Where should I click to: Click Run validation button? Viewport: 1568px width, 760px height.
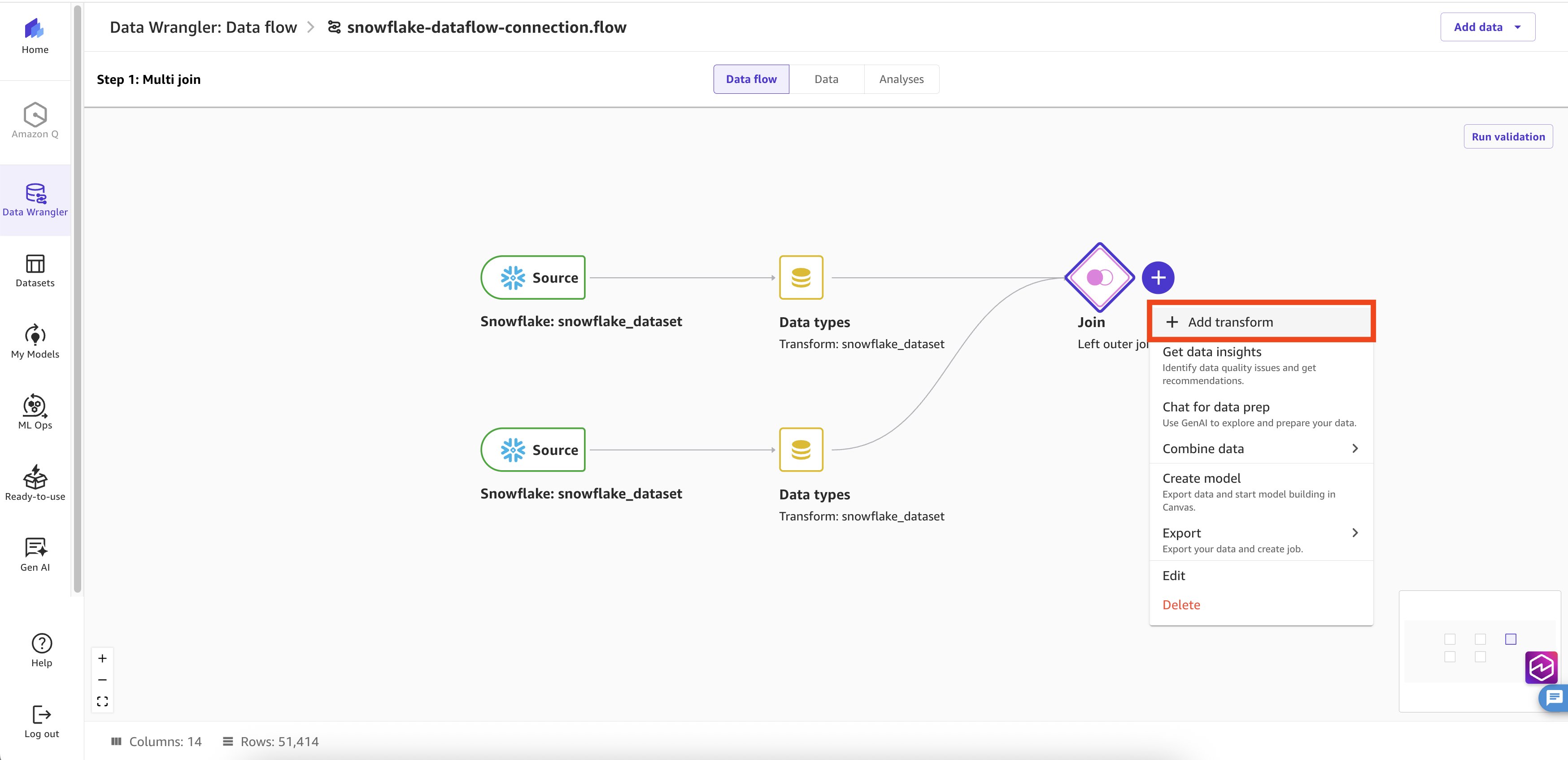click(x=1508, y=136)
